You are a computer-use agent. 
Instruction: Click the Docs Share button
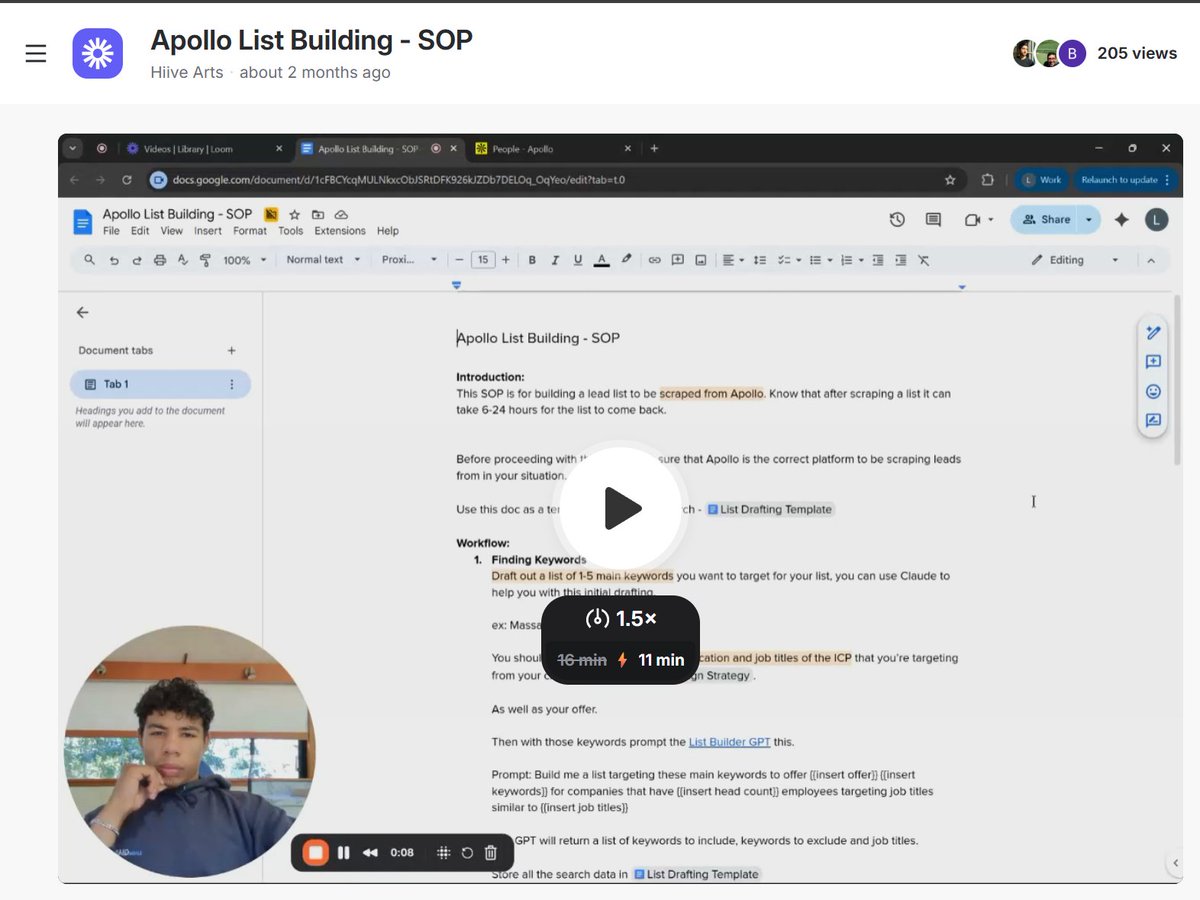click(x=1046, y=220)
